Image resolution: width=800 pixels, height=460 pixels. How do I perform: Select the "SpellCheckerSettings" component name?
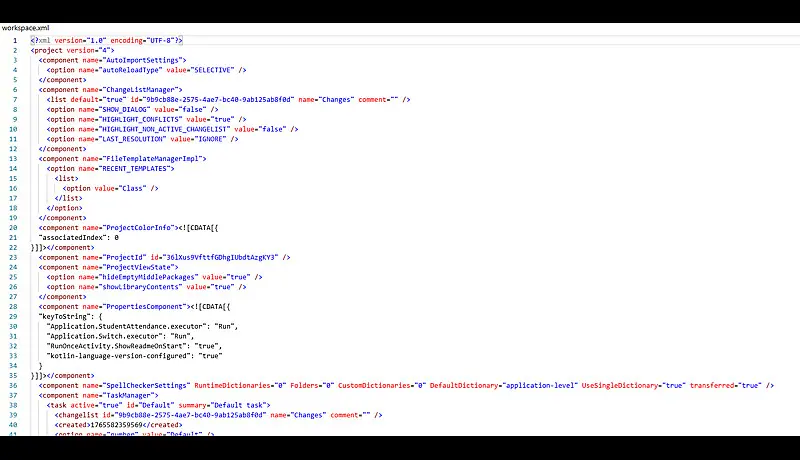[146, 386]
